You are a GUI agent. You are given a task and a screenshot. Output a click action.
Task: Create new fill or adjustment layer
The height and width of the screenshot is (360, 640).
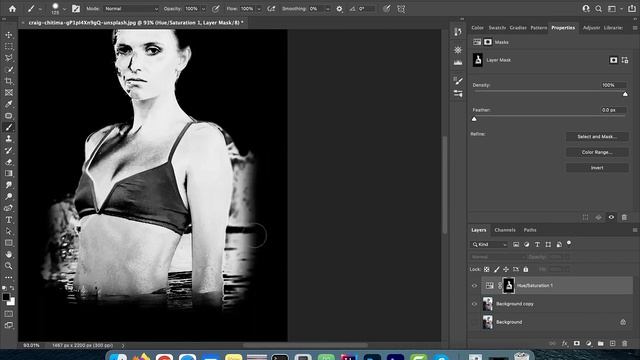(x=588, y=344)
